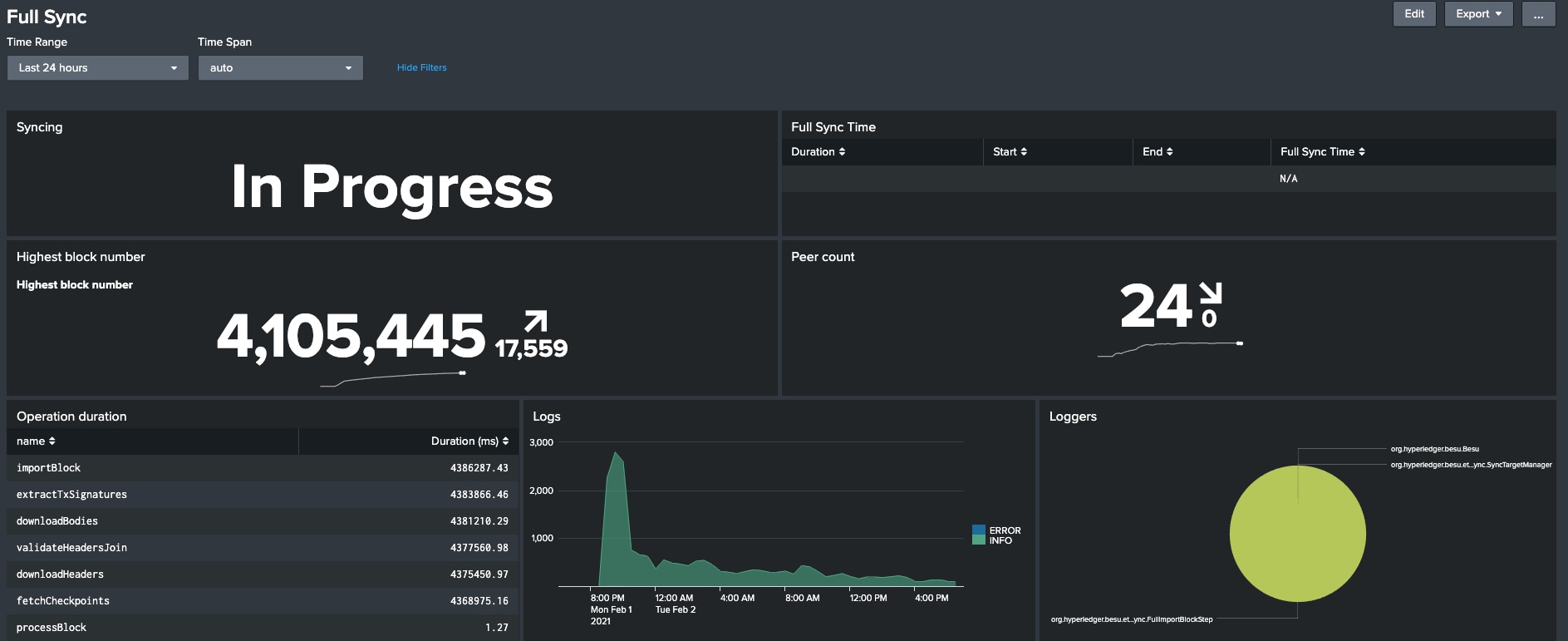
Task: Click the INFO legend label
Action: [1000, 540]
